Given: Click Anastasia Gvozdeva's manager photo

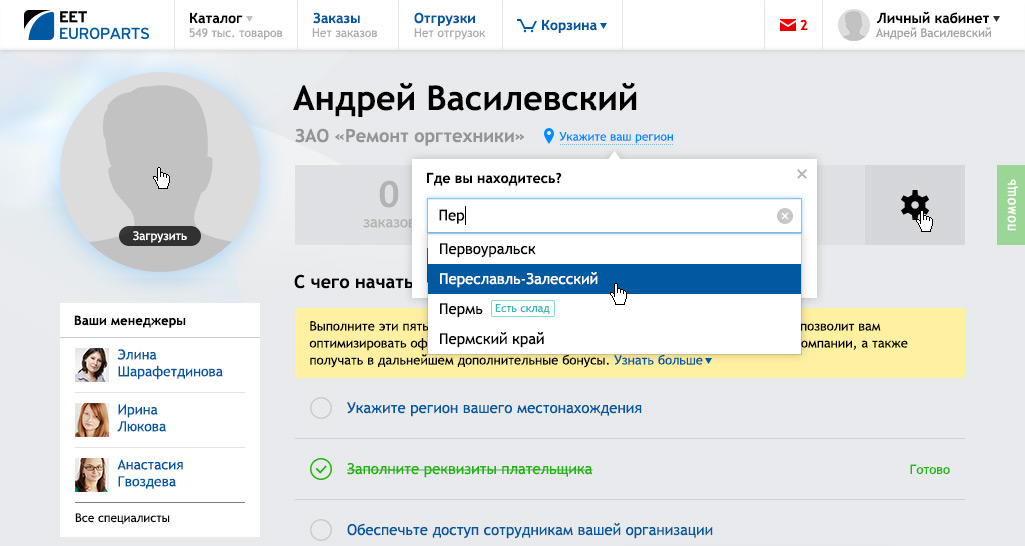Looking at the screenshot, I should tap(92, 474).
